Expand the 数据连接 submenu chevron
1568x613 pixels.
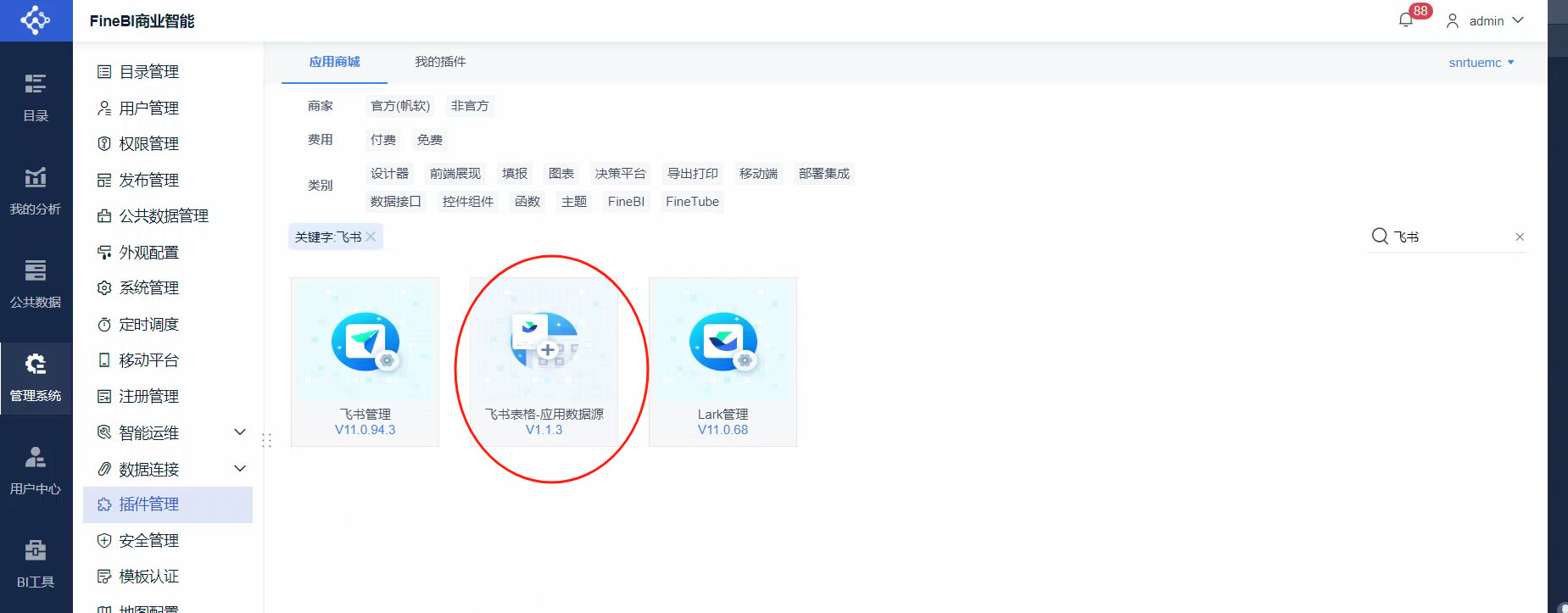(240, 468)
